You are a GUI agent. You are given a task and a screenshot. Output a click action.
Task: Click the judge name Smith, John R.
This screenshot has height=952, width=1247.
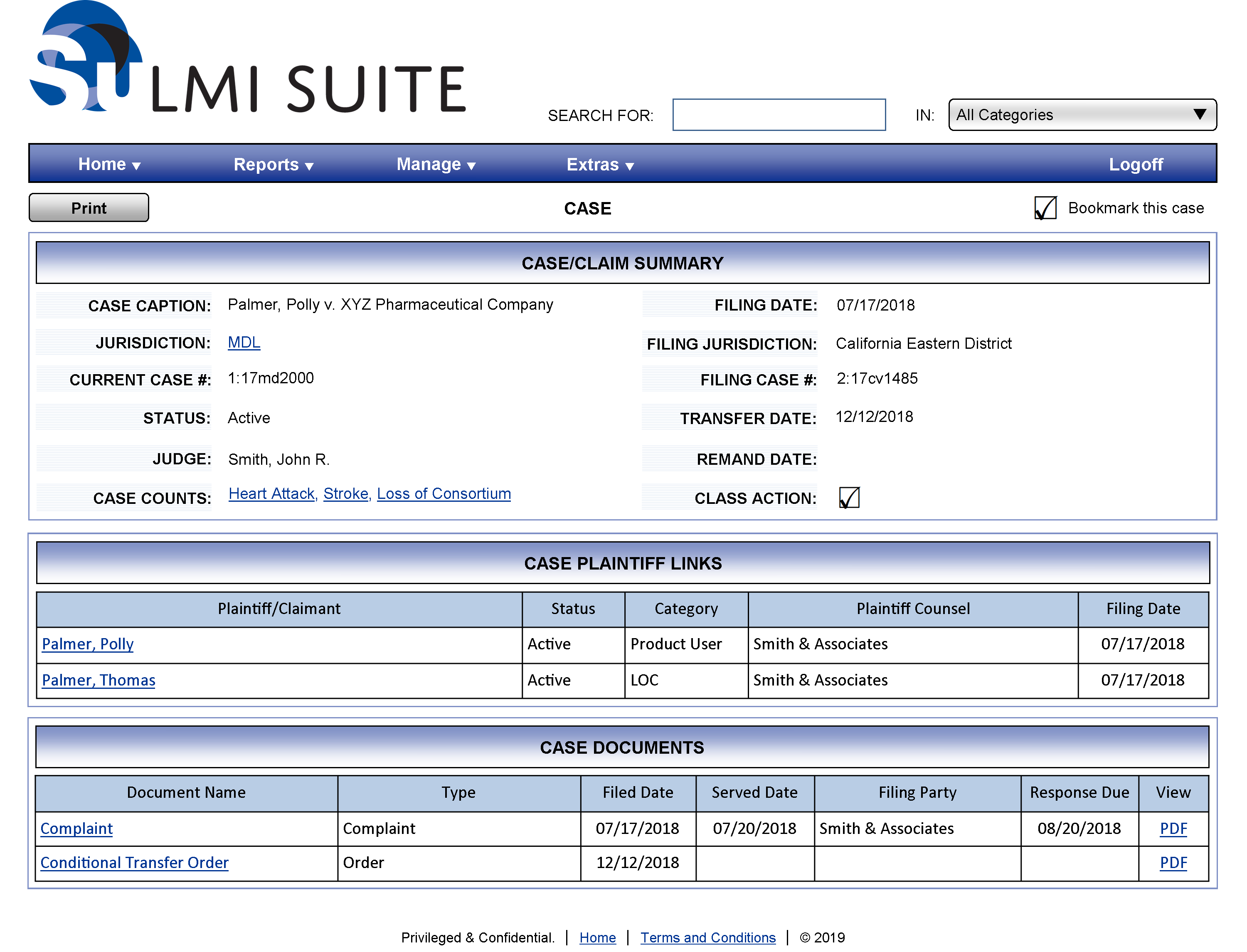[279, 459]
